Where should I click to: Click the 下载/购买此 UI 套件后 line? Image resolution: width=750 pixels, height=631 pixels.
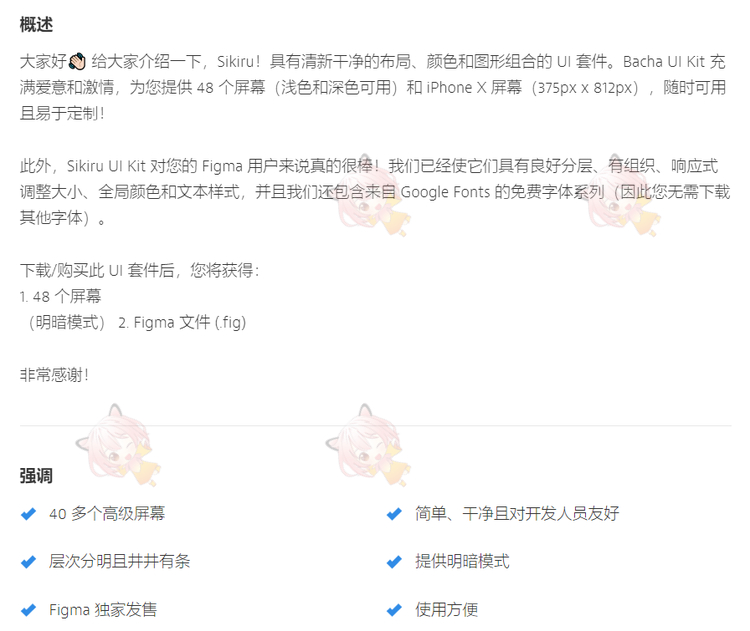point(139,271)
